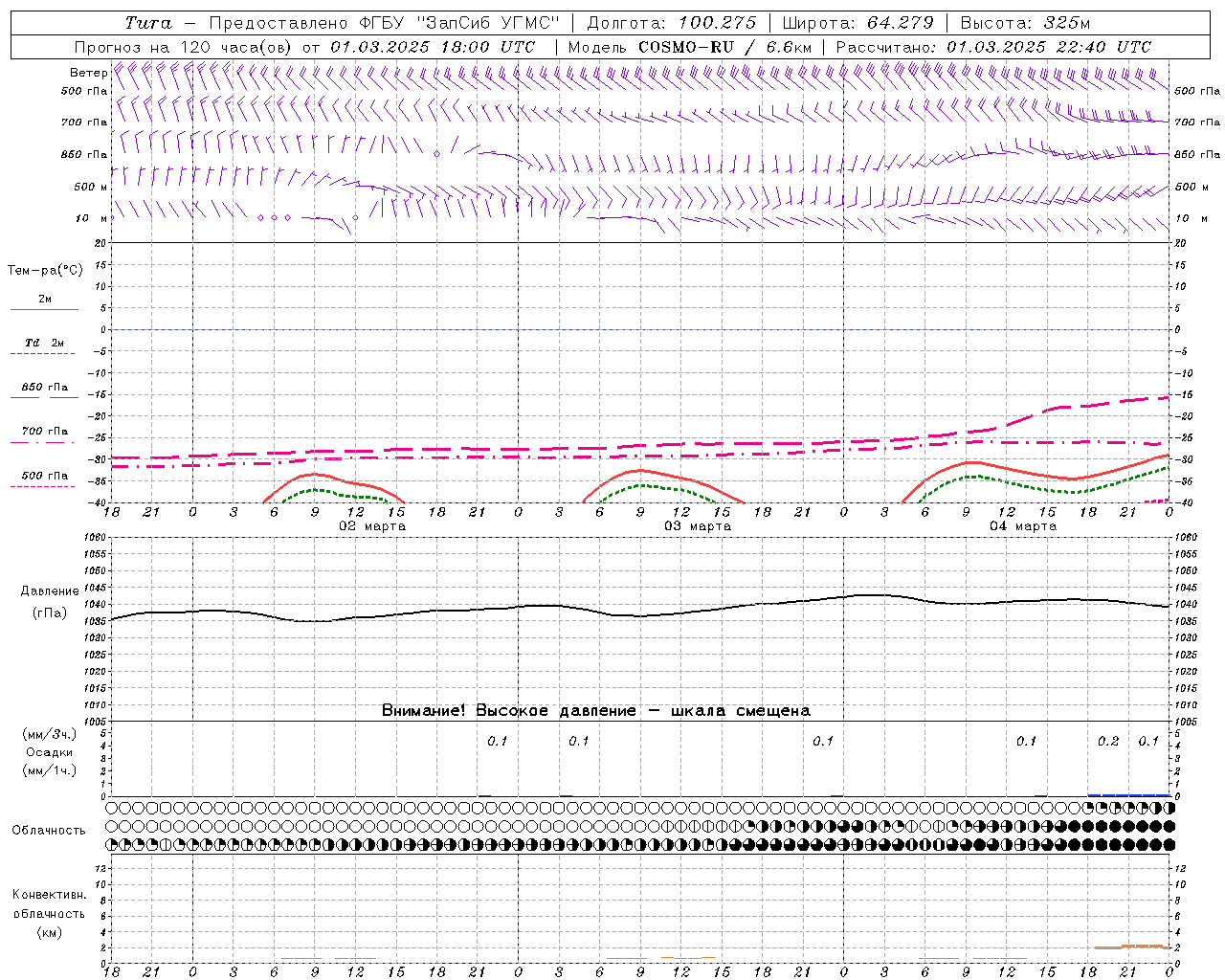Click the "Давление" pressure panel label
The image size is (1225, 980).
click(x=50, y=591)
